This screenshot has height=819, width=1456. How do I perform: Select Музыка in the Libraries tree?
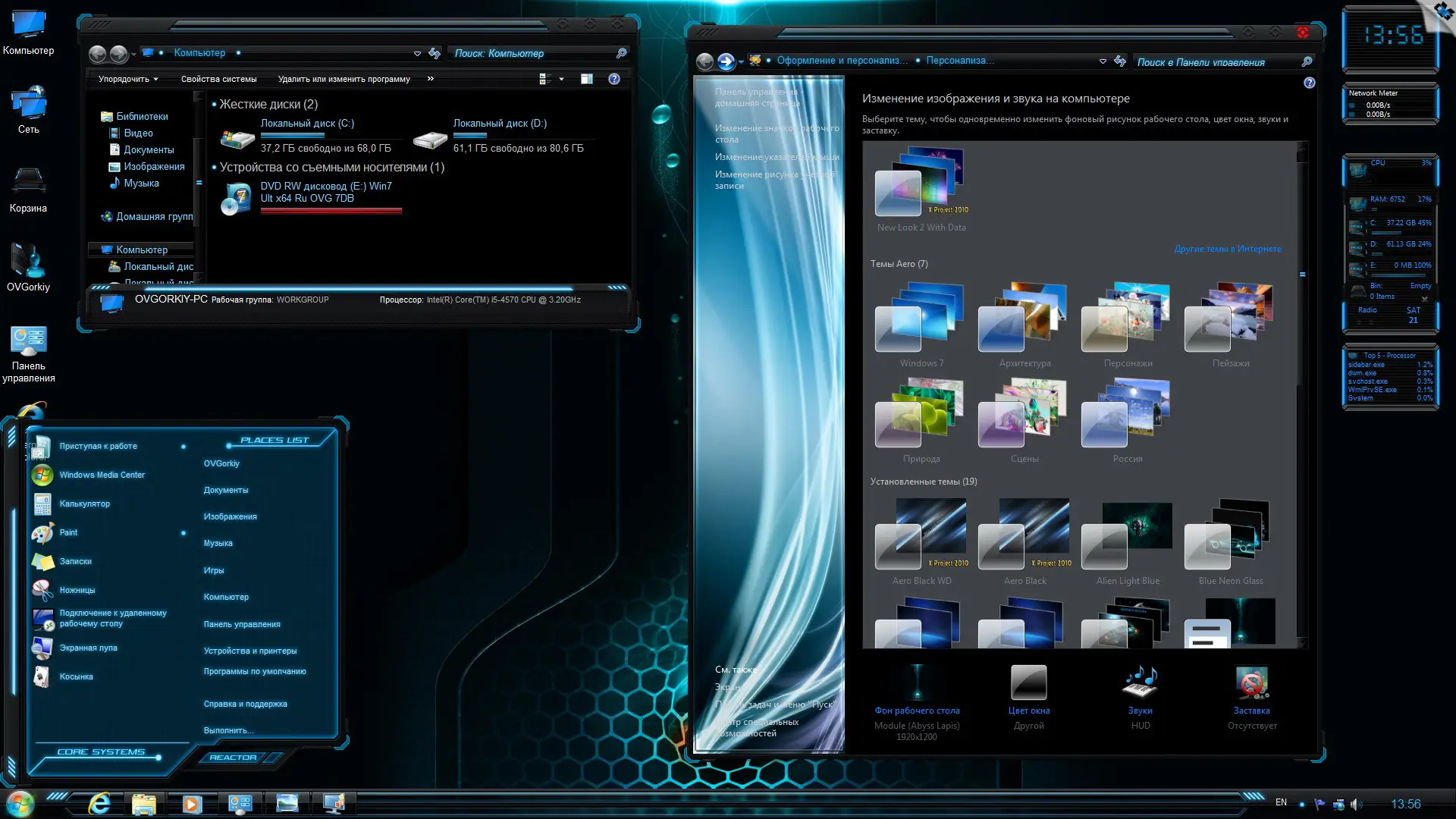pyautogui.click(x=141, y=184)
